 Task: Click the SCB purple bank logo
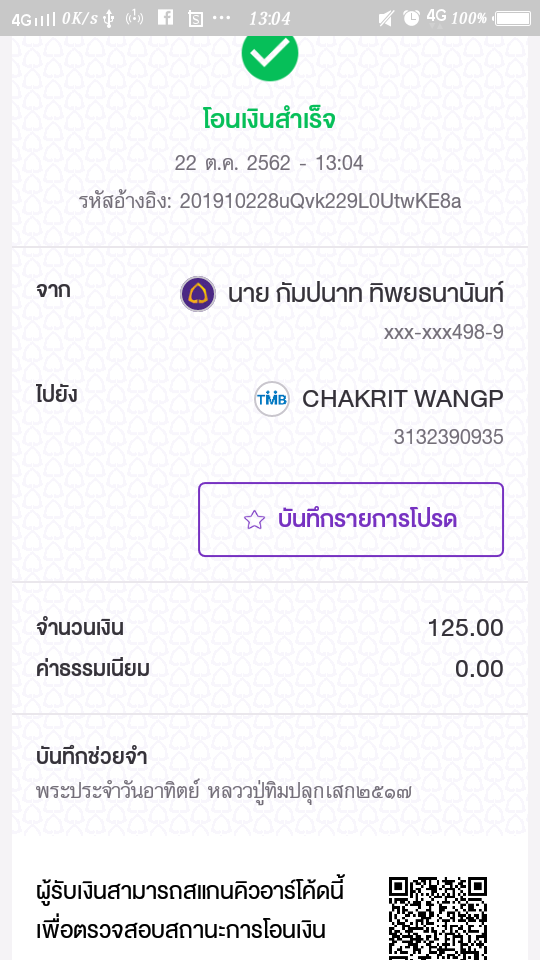(x=198, y=294)
